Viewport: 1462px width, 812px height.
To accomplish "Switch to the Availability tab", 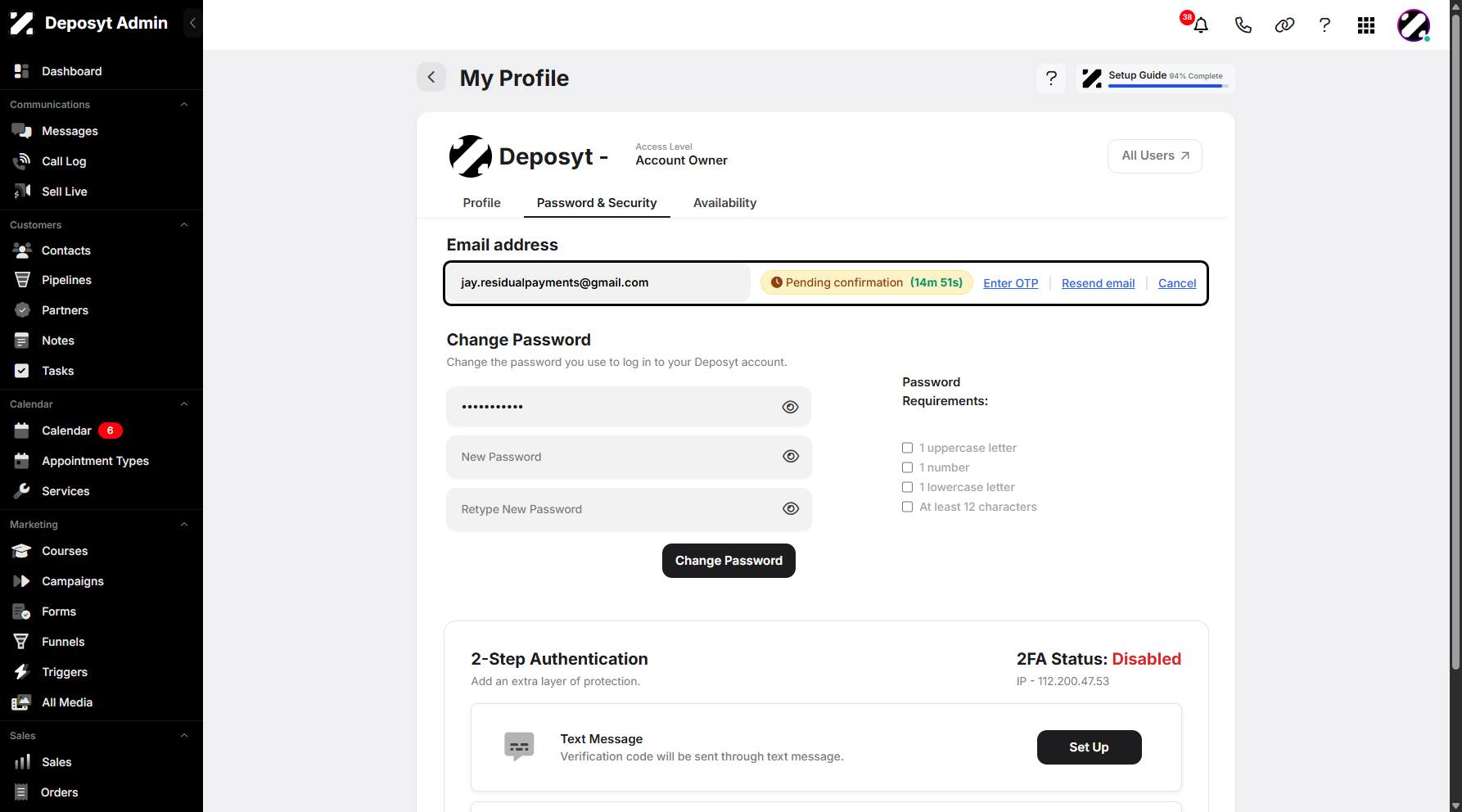I will pyautogui.click(x=724, y=203).
